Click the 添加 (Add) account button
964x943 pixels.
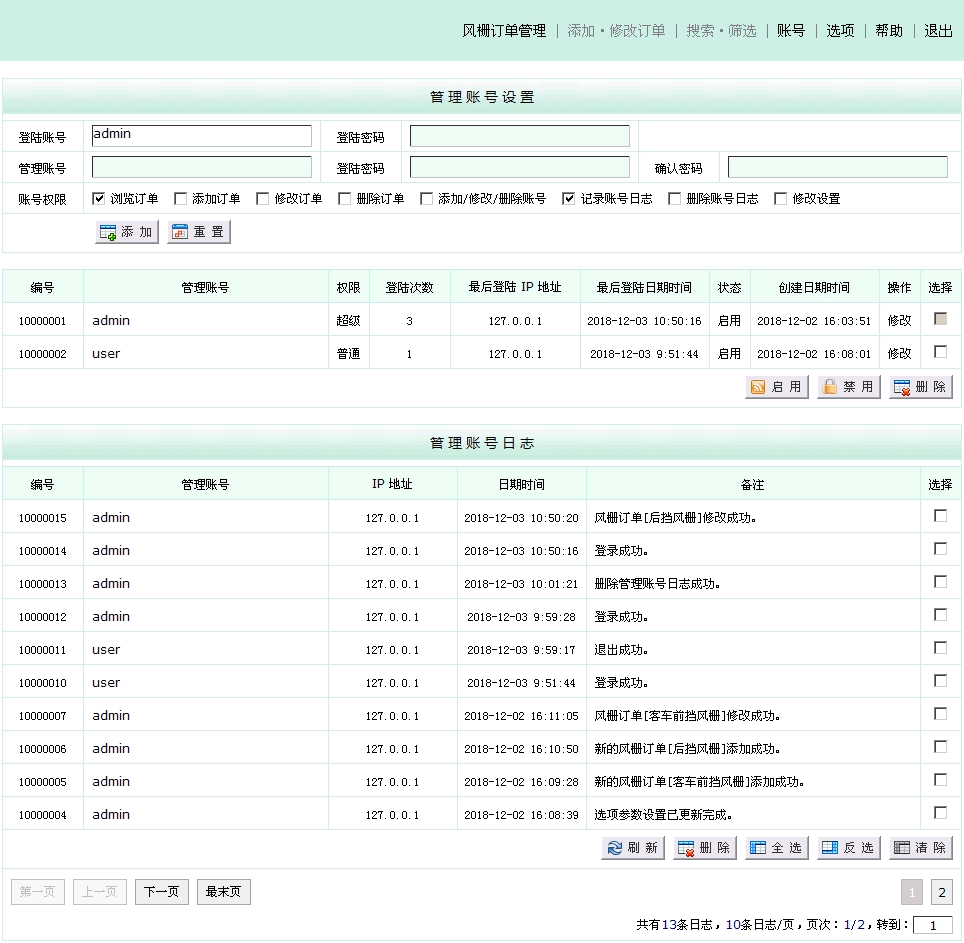127,232
